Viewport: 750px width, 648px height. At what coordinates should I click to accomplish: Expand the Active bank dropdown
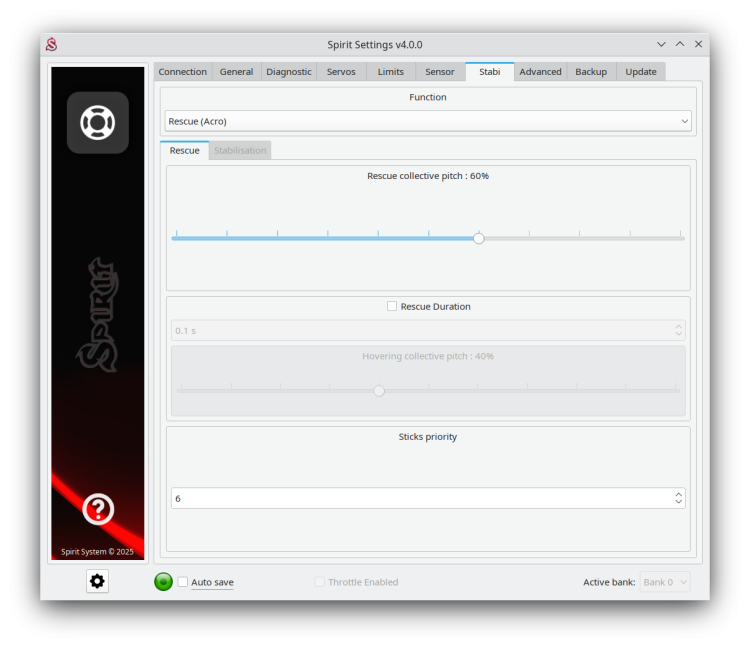[665, 582]
